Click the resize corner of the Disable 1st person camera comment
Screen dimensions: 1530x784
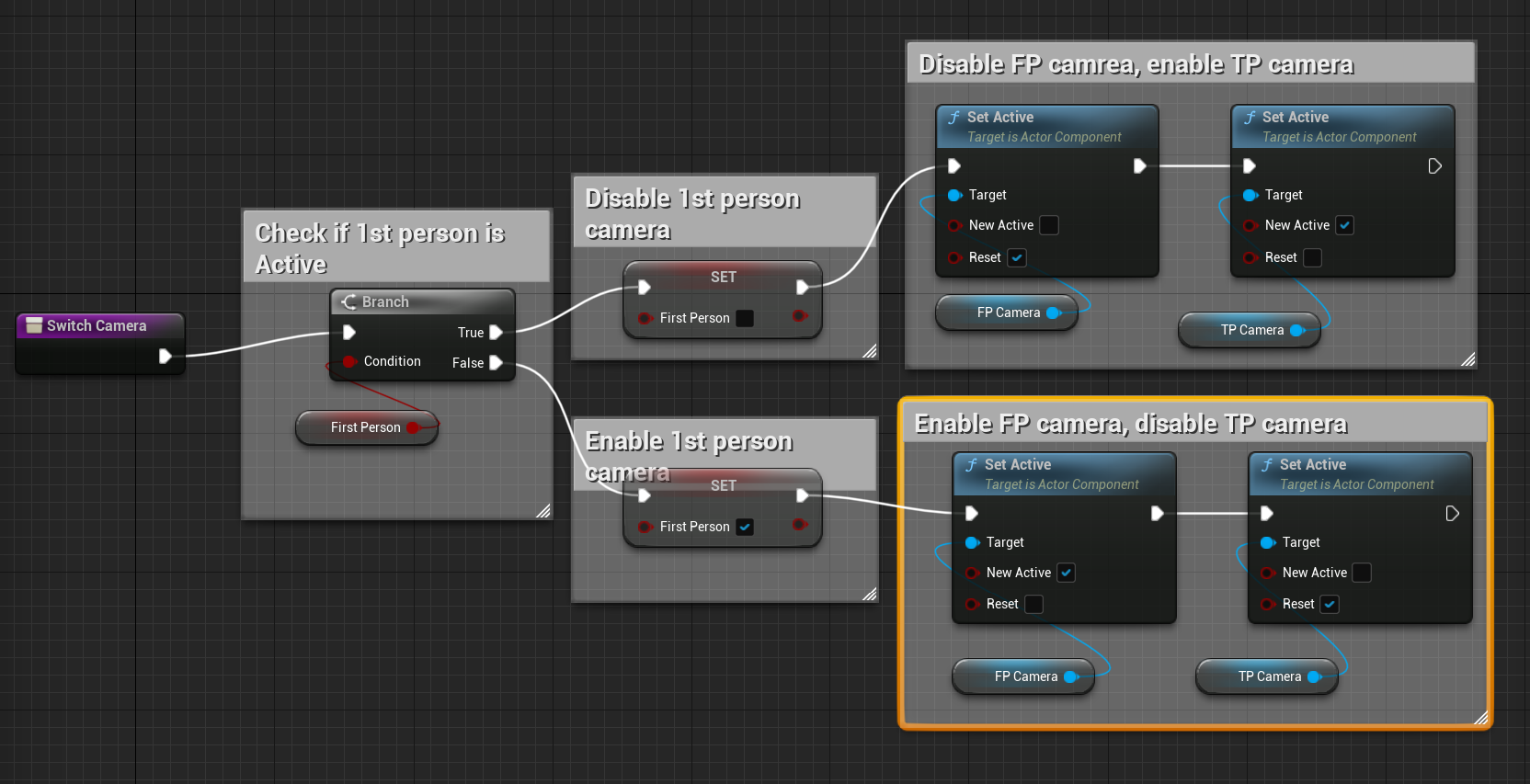pyautogui.click(x=870, y=351)
